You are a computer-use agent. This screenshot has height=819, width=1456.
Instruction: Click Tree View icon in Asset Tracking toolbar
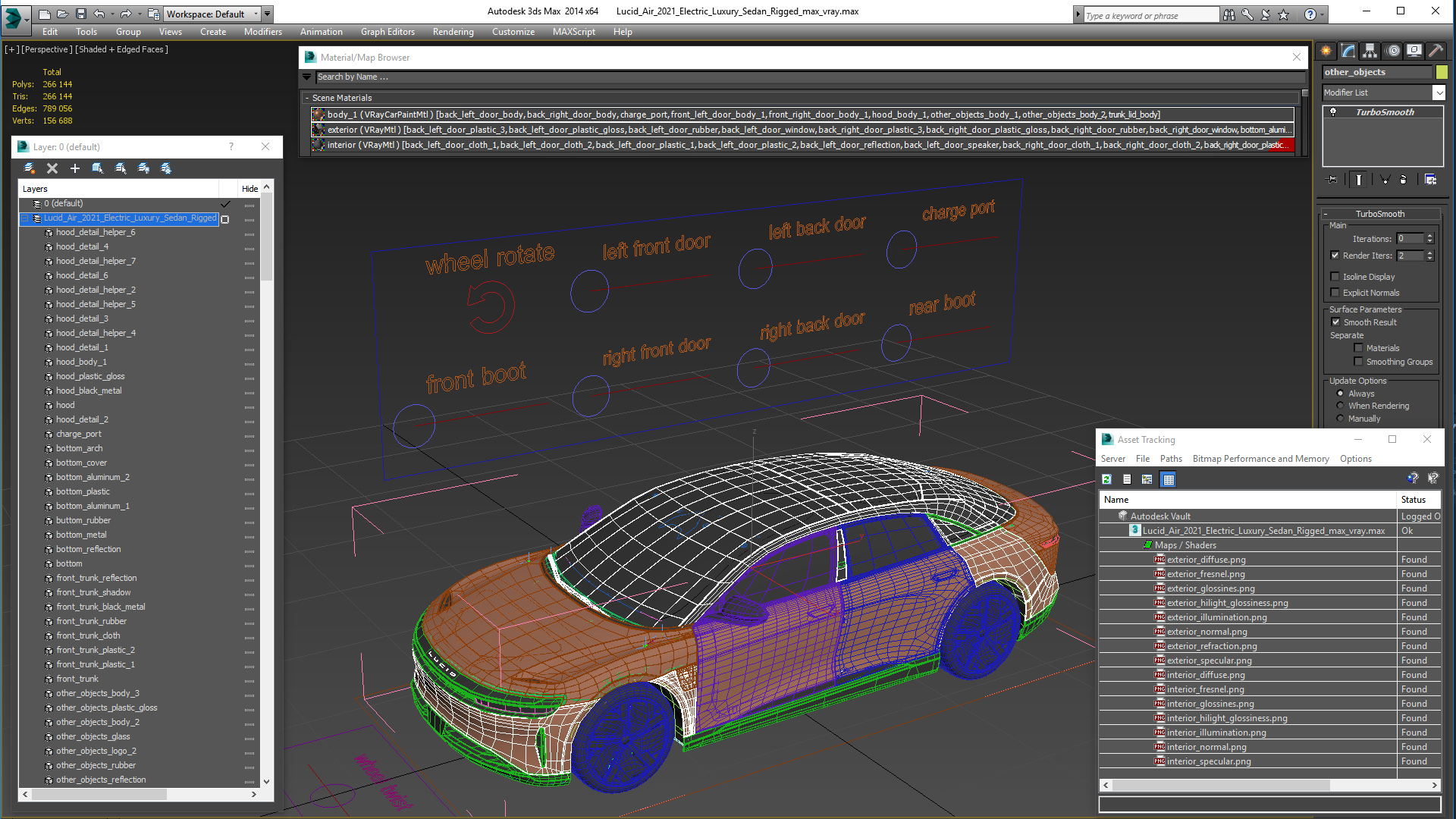point(1147,479)
